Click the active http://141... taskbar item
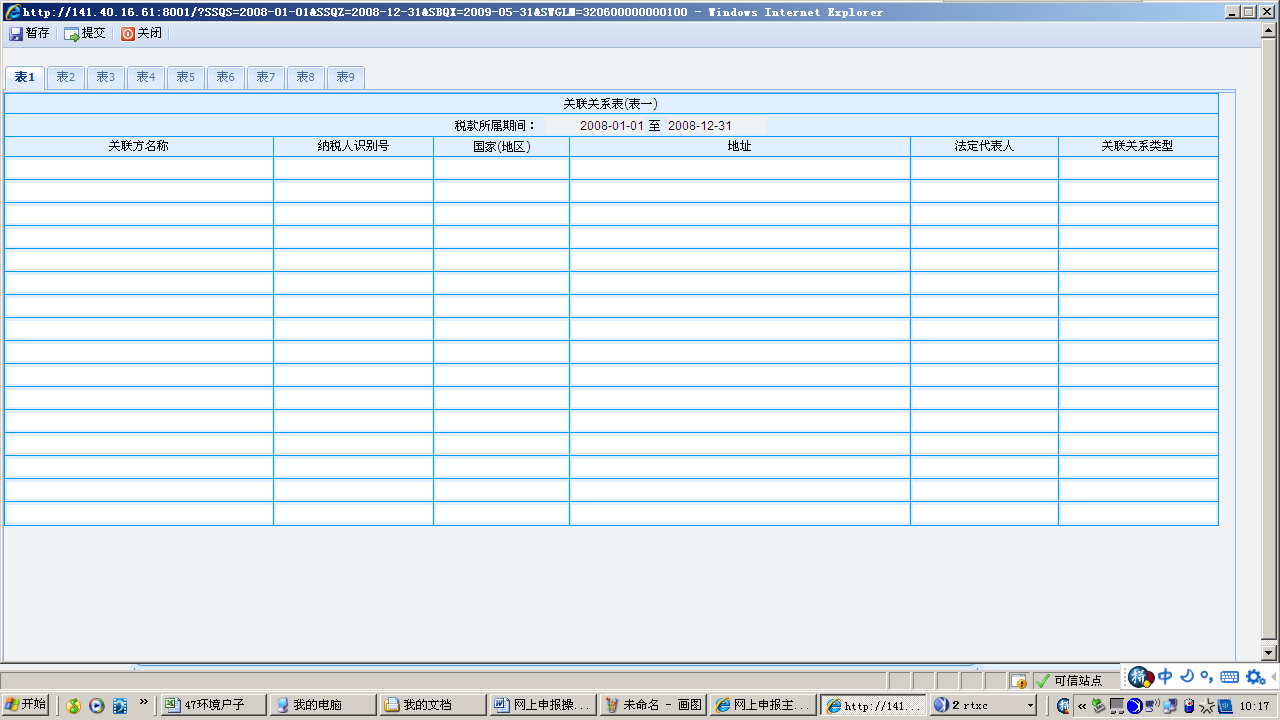This screenshot has height=720, width=1280. click(x=873, y=705)
